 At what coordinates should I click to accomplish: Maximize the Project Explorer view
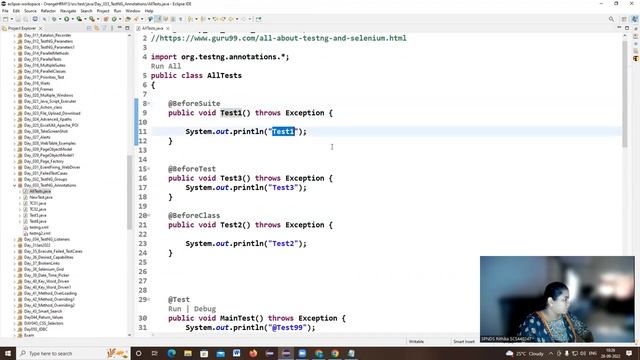click(127, 28)
